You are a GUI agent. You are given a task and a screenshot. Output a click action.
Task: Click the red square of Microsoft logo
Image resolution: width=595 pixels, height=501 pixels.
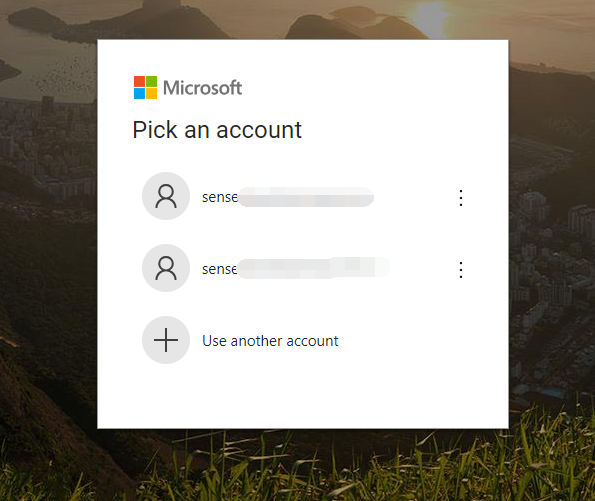click(x=139, y=81)
